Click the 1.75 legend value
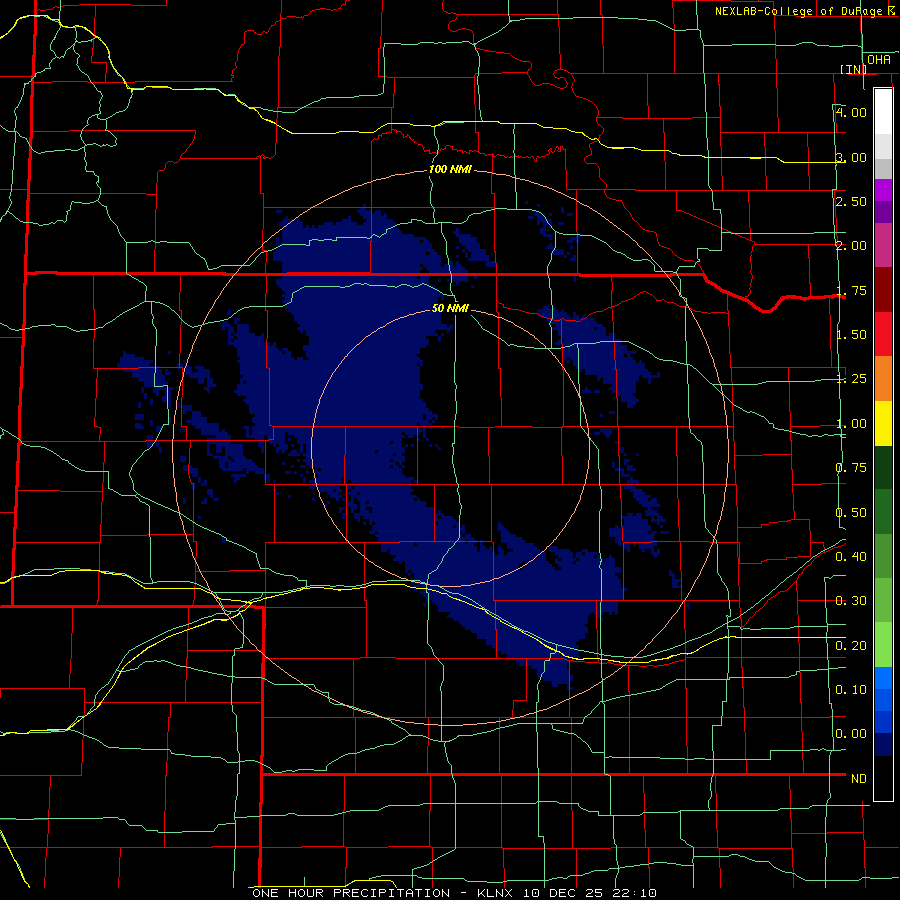900x900 pixels. click(851, 290)
